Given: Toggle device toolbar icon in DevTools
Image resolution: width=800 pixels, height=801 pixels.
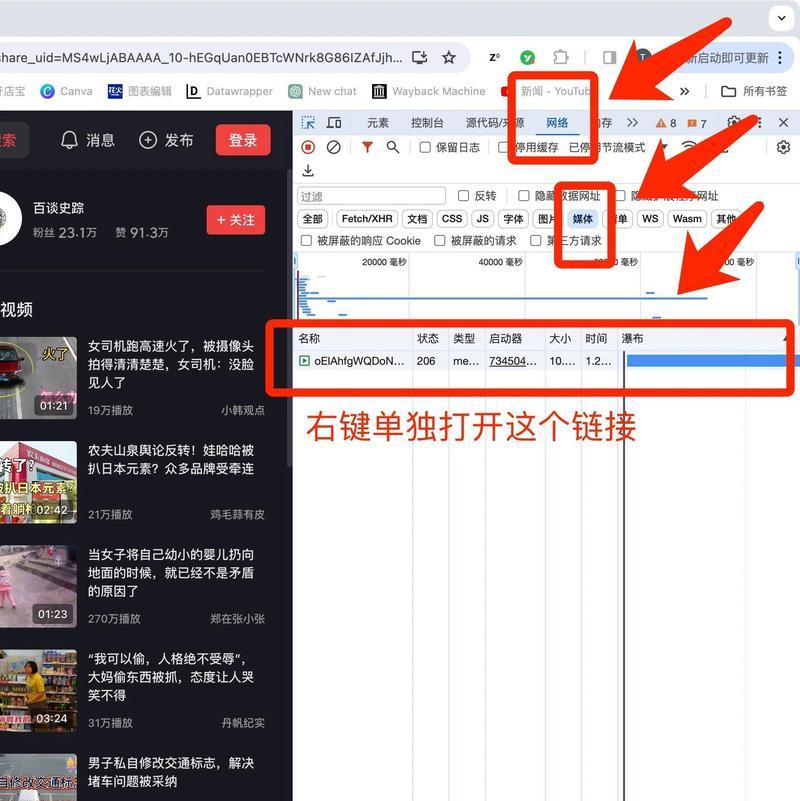Looking at the screenshot, I should coord(334,123).
